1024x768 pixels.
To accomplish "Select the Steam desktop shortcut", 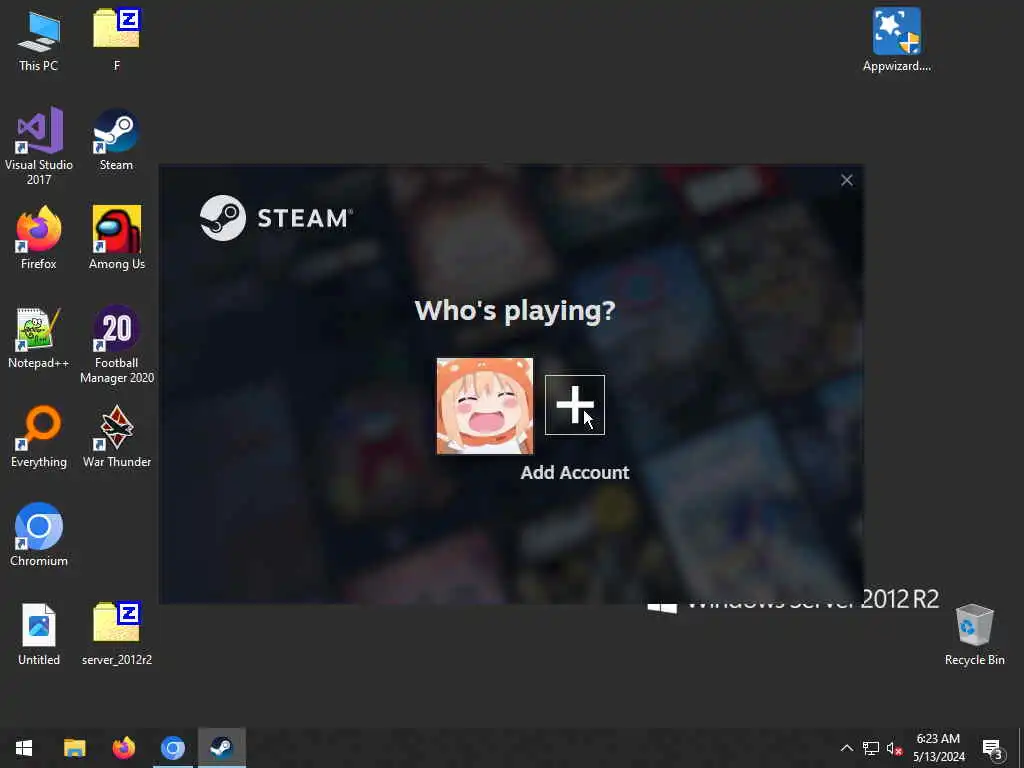I will point(116,140).
